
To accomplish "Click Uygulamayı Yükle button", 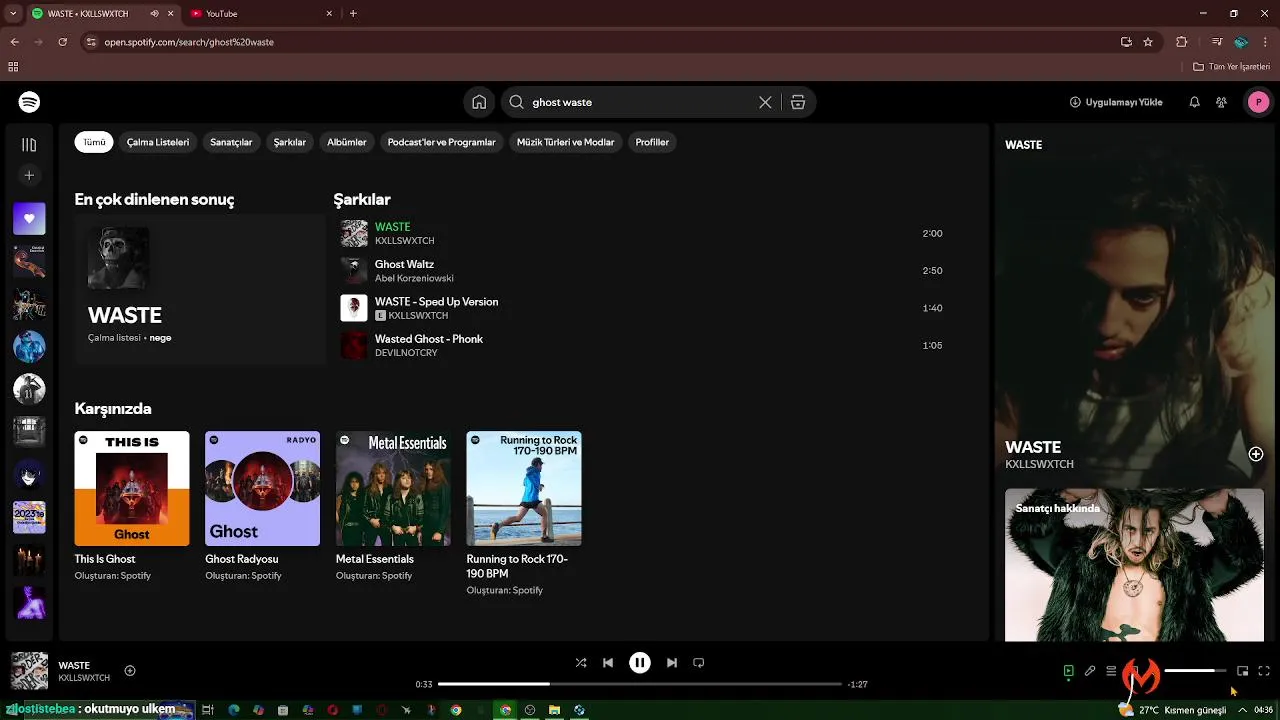I will point(1116,102).
